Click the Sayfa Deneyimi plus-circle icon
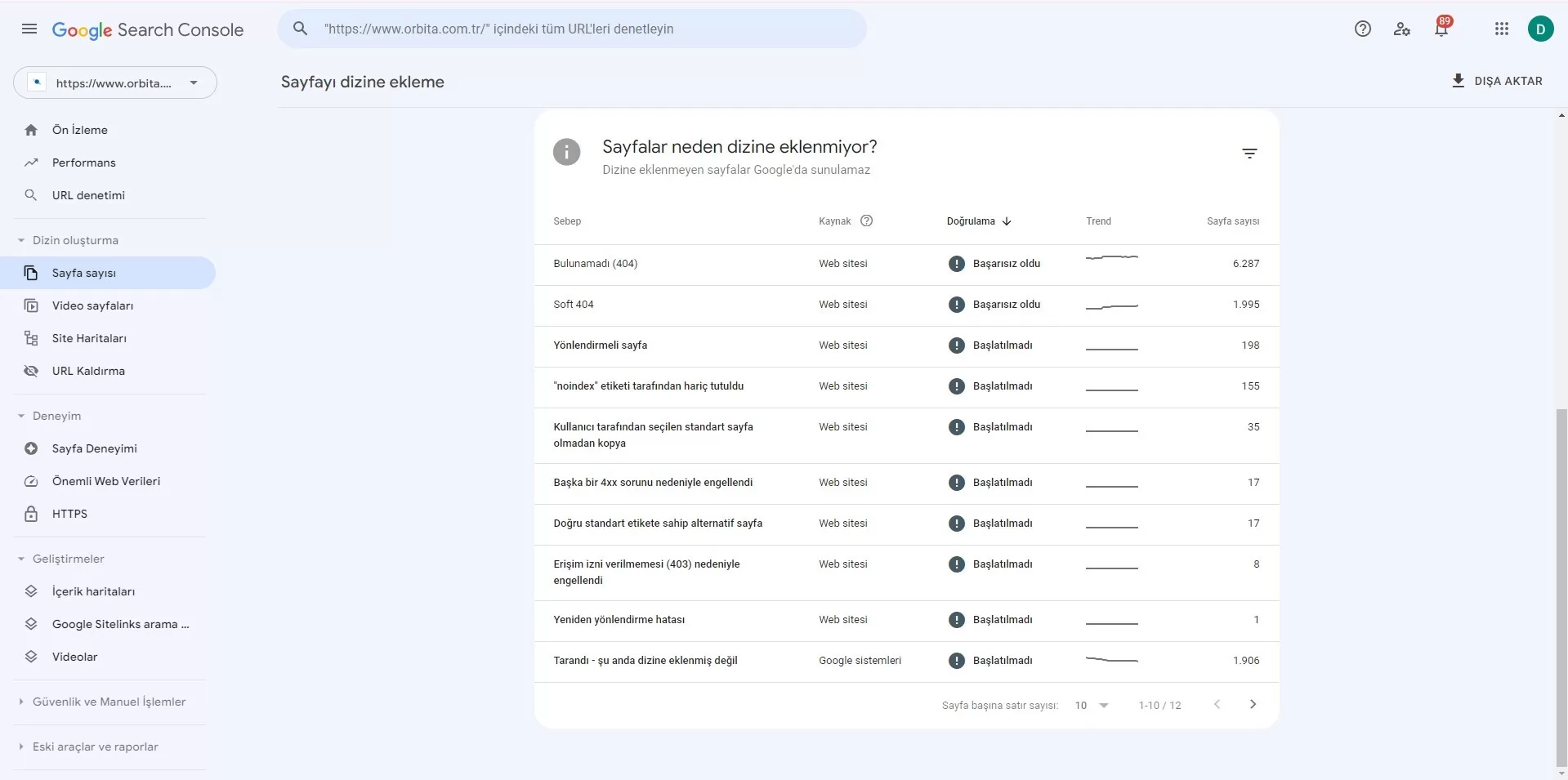The image size is (1568, 780). coord(31,448)
